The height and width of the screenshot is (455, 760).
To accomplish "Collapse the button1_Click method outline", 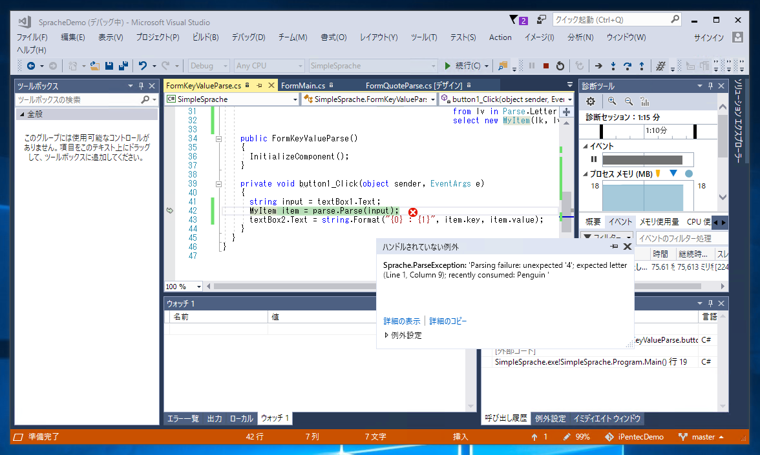I will (x=219, y=184).
